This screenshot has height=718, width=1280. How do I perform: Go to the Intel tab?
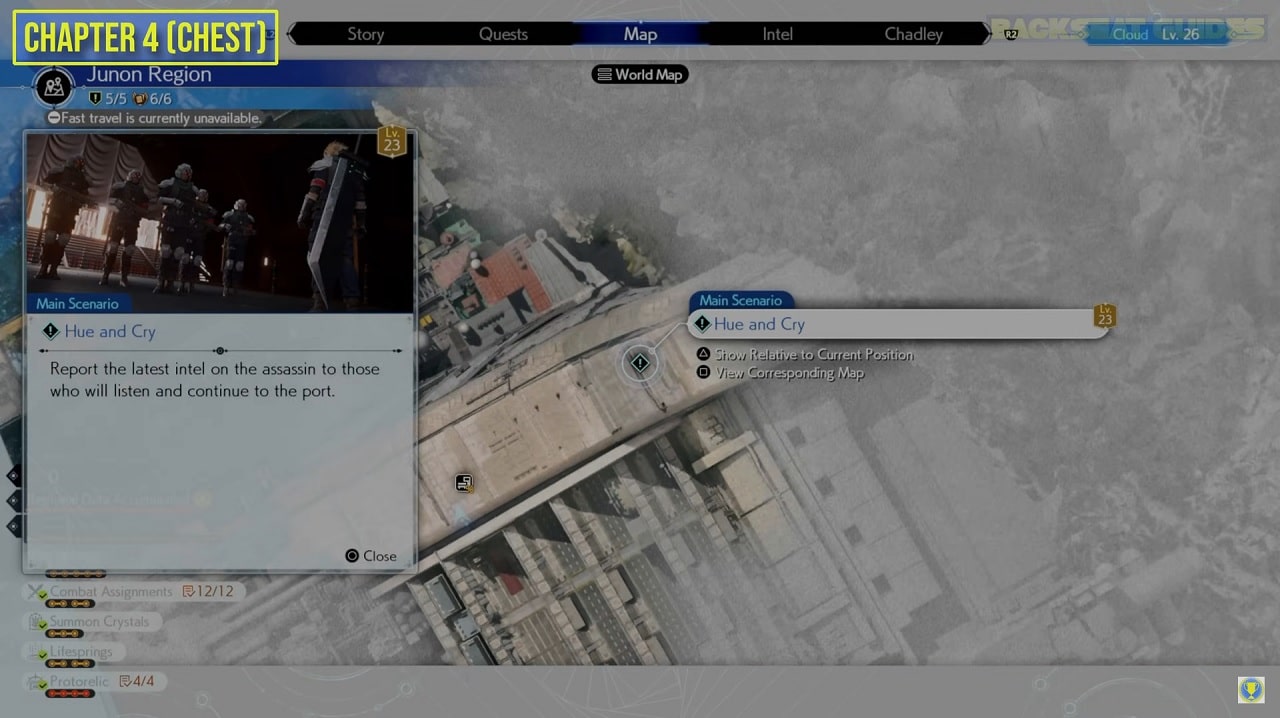pos(777,34)
